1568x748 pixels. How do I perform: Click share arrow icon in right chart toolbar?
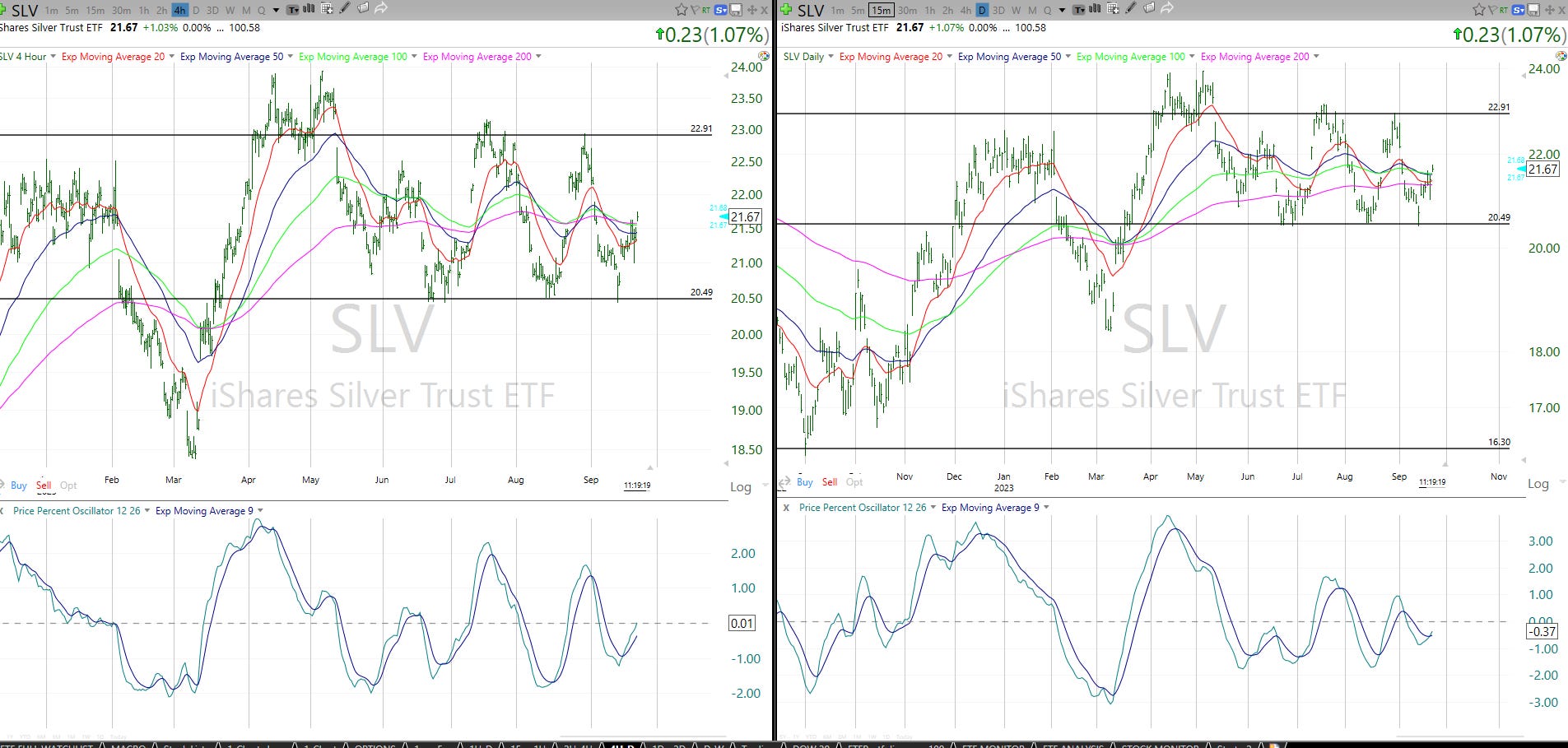tap(1167, 8)
